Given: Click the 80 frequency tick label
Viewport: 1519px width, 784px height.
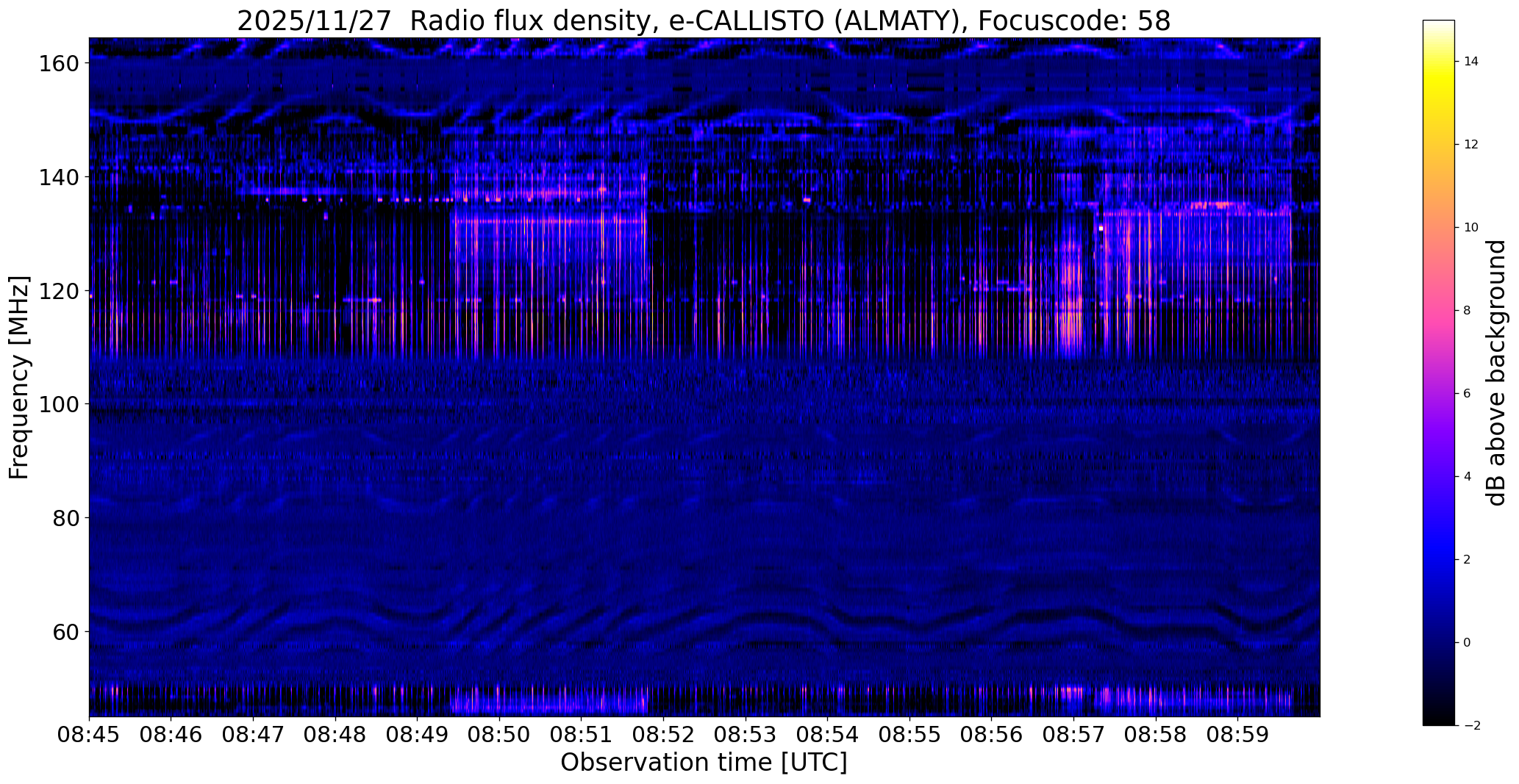Looking at the screenshot, I should point(66,518).
